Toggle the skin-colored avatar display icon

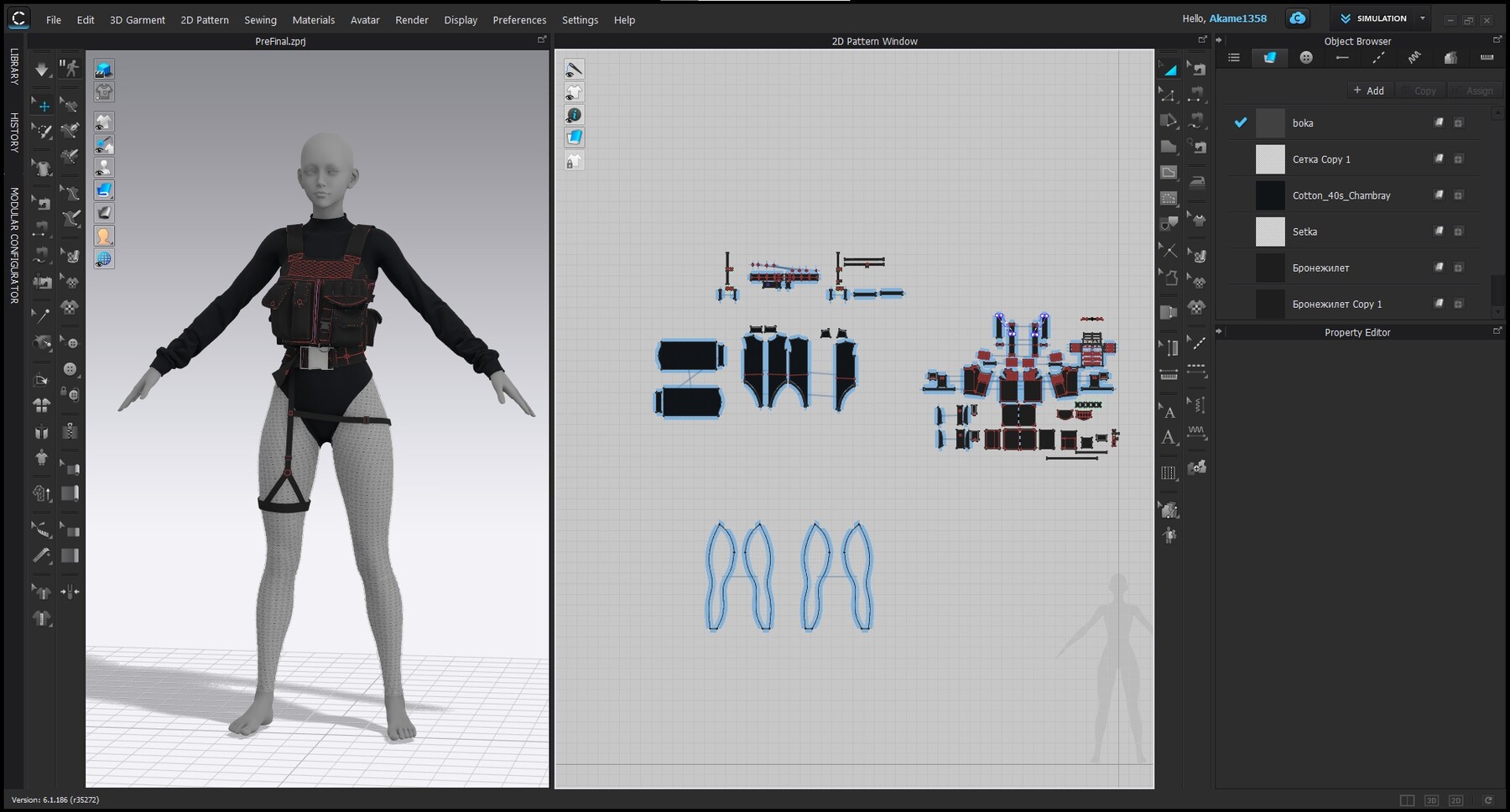pyautogui.click(x=104, y=236)
